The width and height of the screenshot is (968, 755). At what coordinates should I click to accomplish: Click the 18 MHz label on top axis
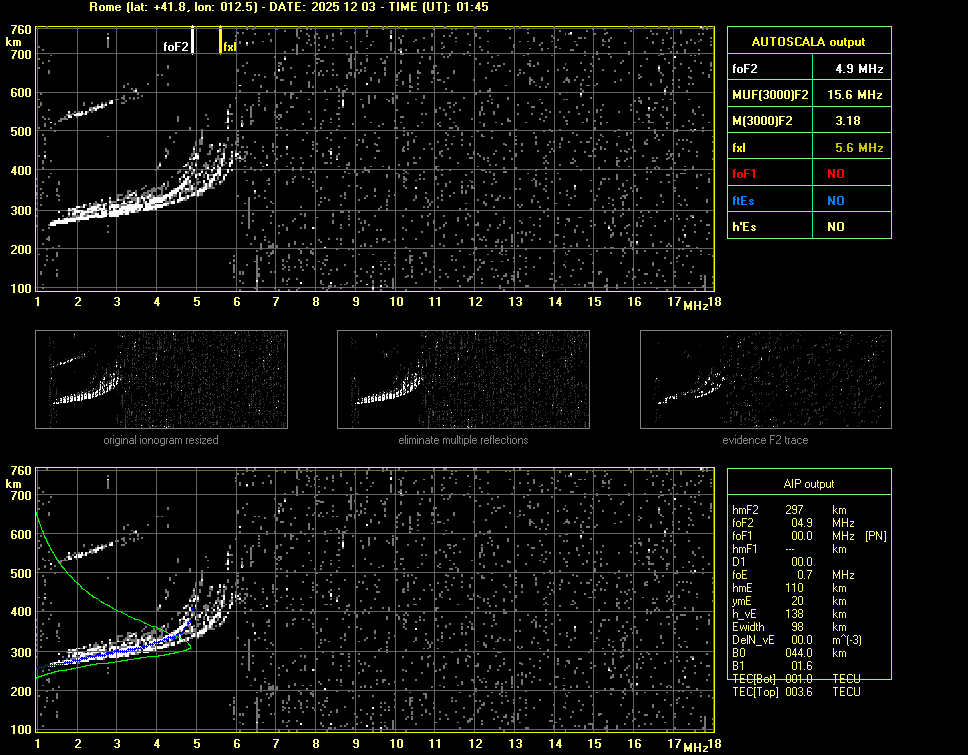(x=713, y=302)
